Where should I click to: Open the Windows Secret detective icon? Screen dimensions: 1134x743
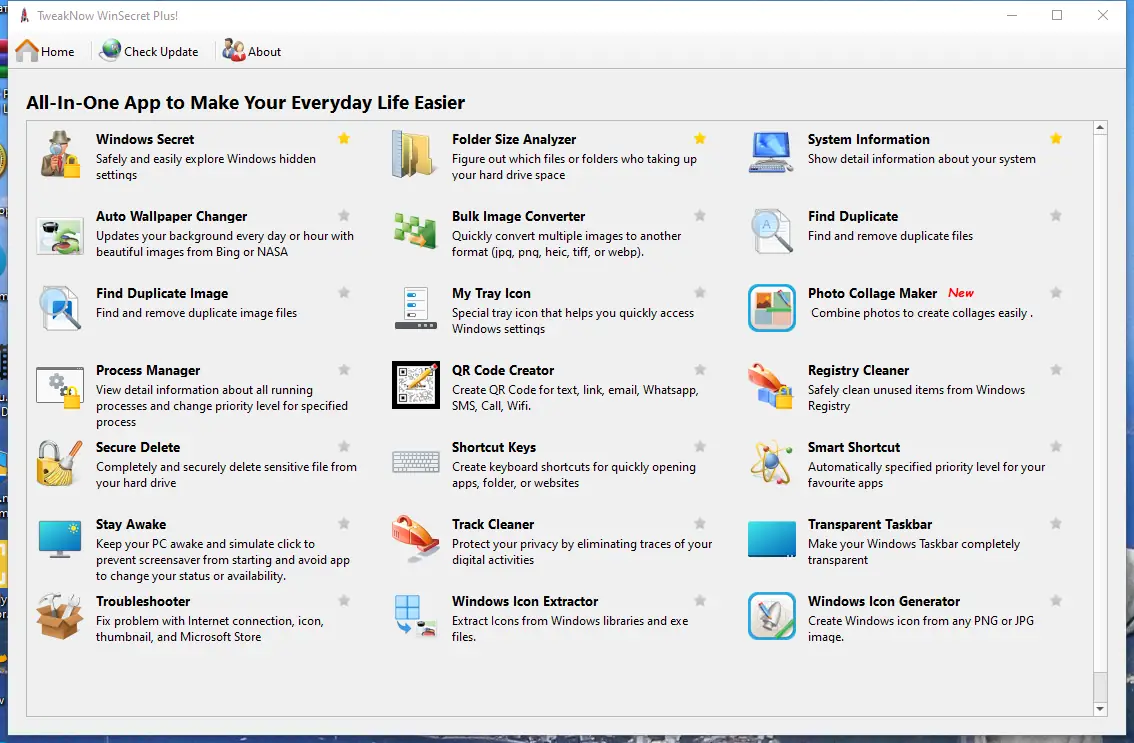coord(60,154)
